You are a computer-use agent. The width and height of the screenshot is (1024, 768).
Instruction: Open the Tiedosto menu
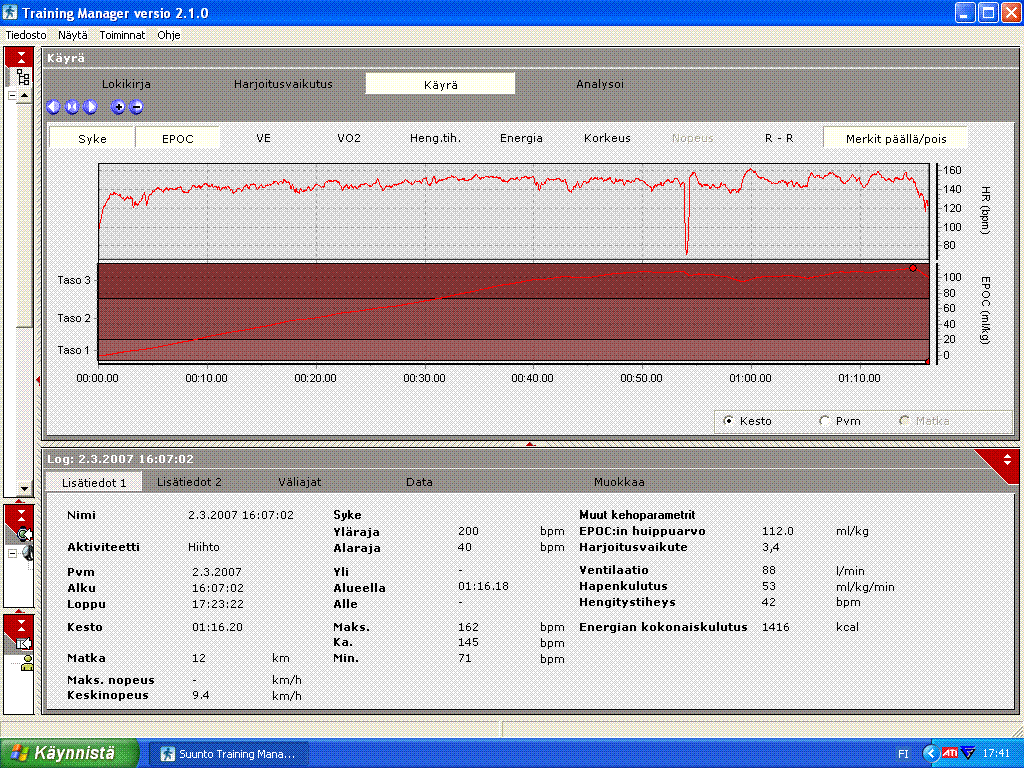click(x=27, y=34)
